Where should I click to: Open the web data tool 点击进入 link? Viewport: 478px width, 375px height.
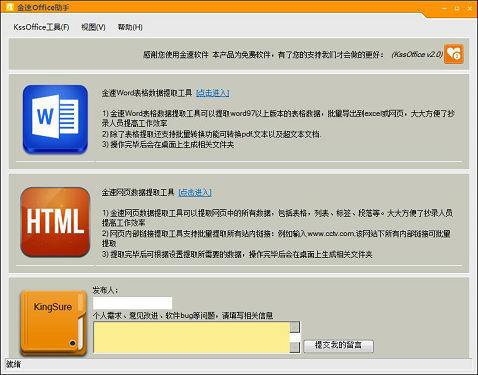pos(195,192)
